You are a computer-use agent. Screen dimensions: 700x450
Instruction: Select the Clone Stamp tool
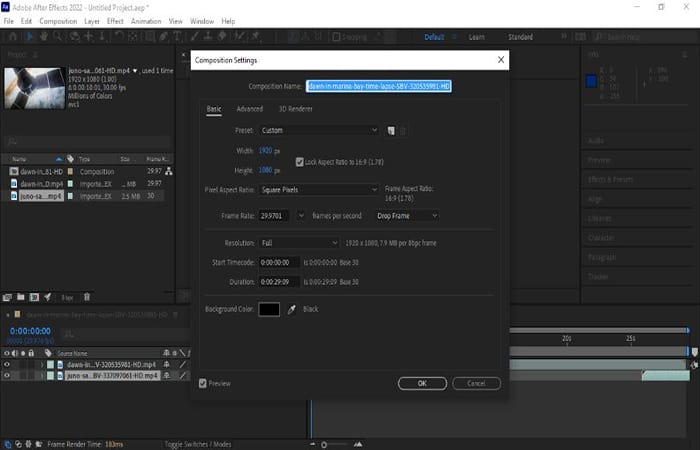208,37
